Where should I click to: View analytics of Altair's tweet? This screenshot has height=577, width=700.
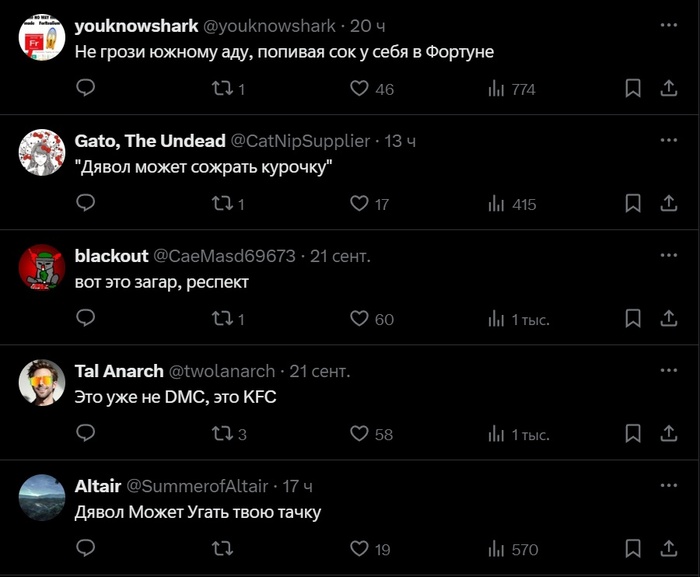[x=496, y=548]
